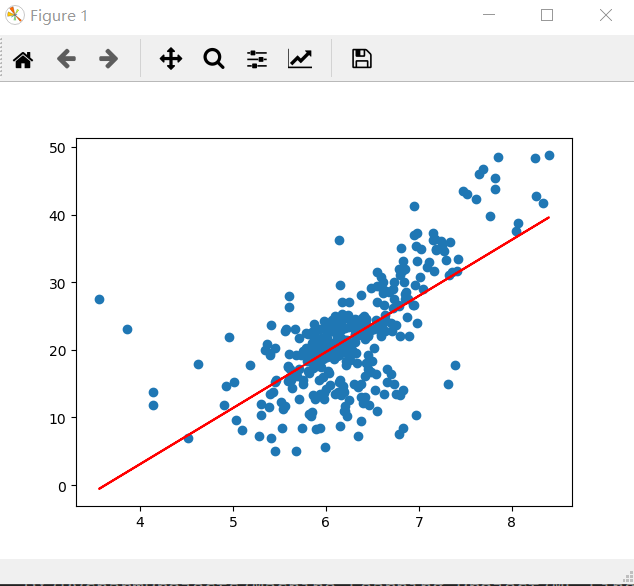
Task: Click the y-axis tick label '0'
Action: pyautogui.click(x=62, y=487)
